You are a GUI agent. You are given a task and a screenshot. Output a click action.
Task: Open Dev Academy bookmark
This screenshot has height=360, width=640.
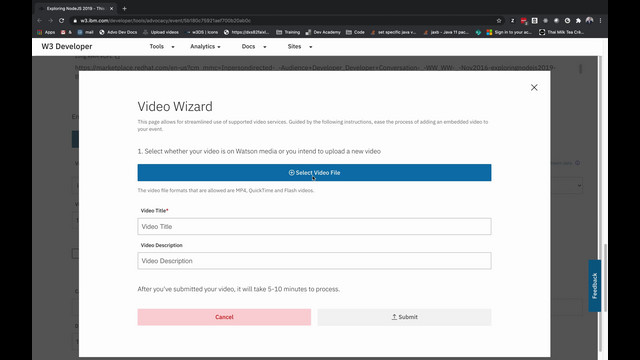point(323,32)
